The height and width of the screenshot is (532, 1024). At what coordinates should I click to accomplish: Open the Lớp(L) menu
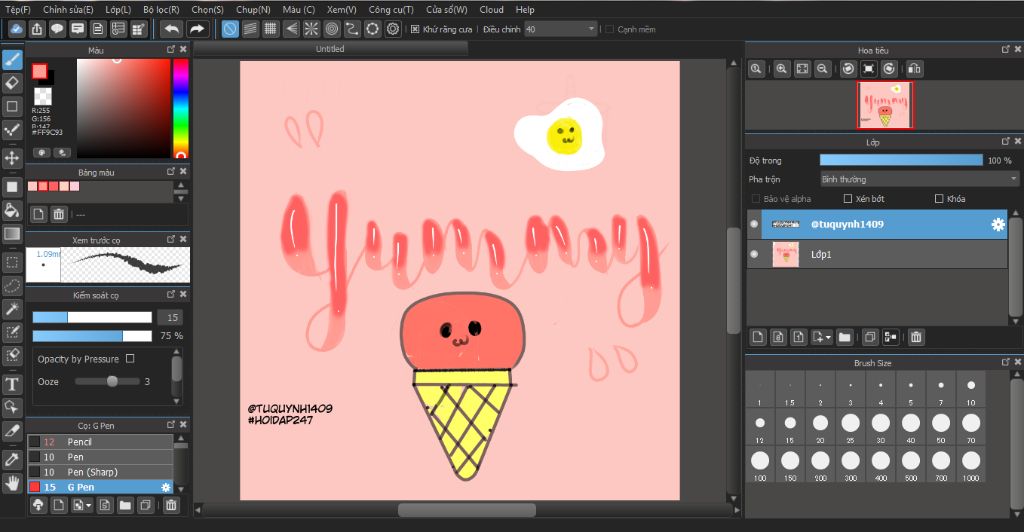(118, 9)
